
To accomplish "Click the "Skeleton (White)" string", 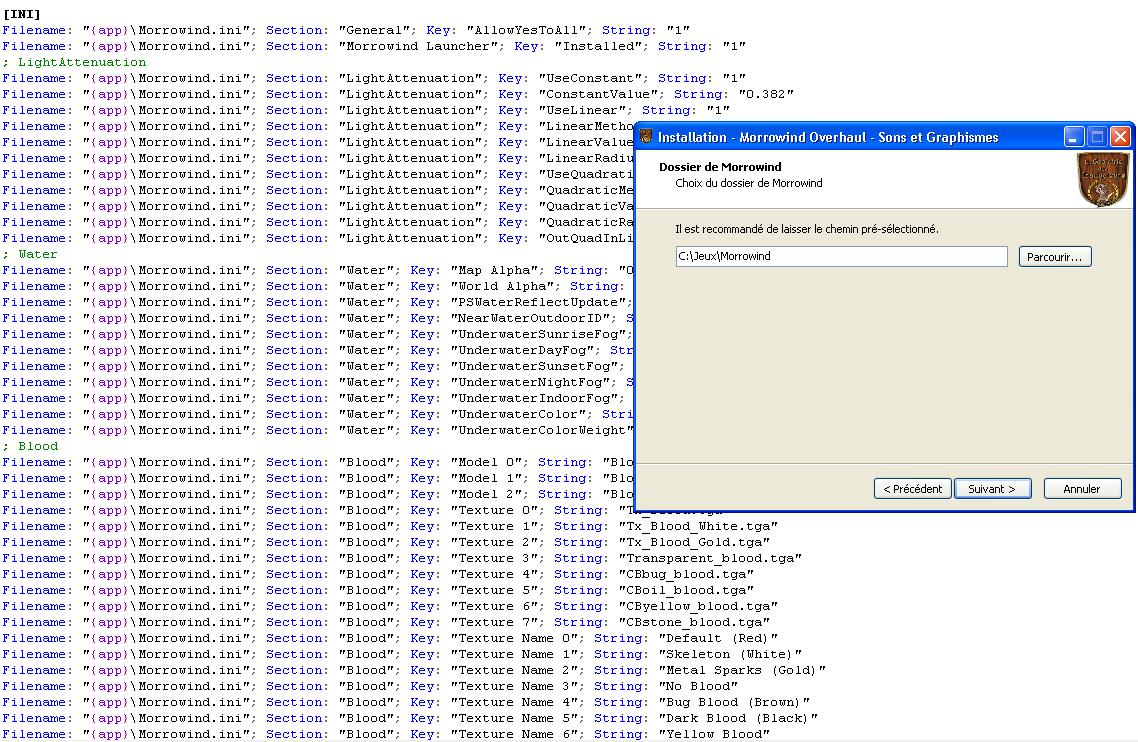I will [x=730, y=654].
